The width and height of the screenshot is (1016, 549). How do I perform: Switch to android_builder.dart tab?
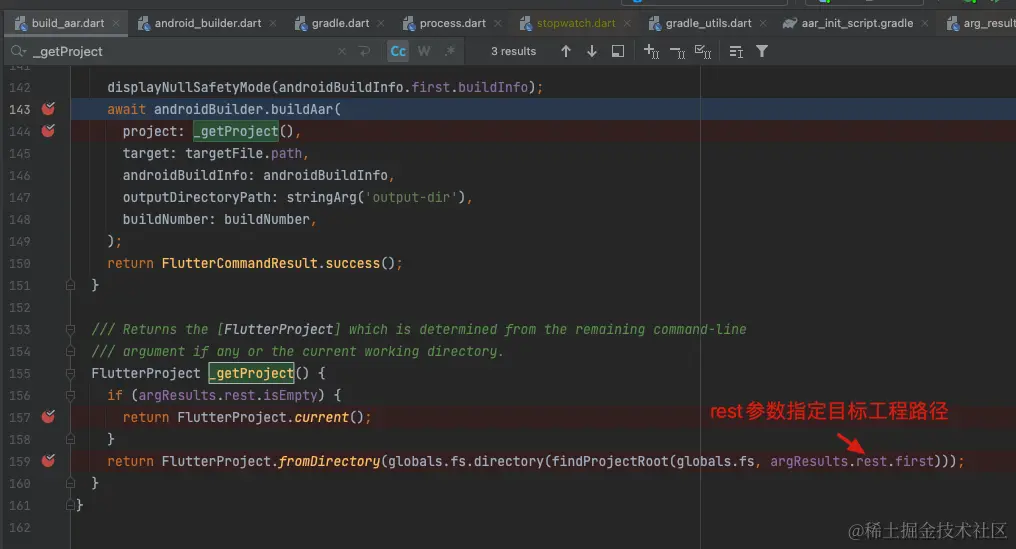point(207,23)
